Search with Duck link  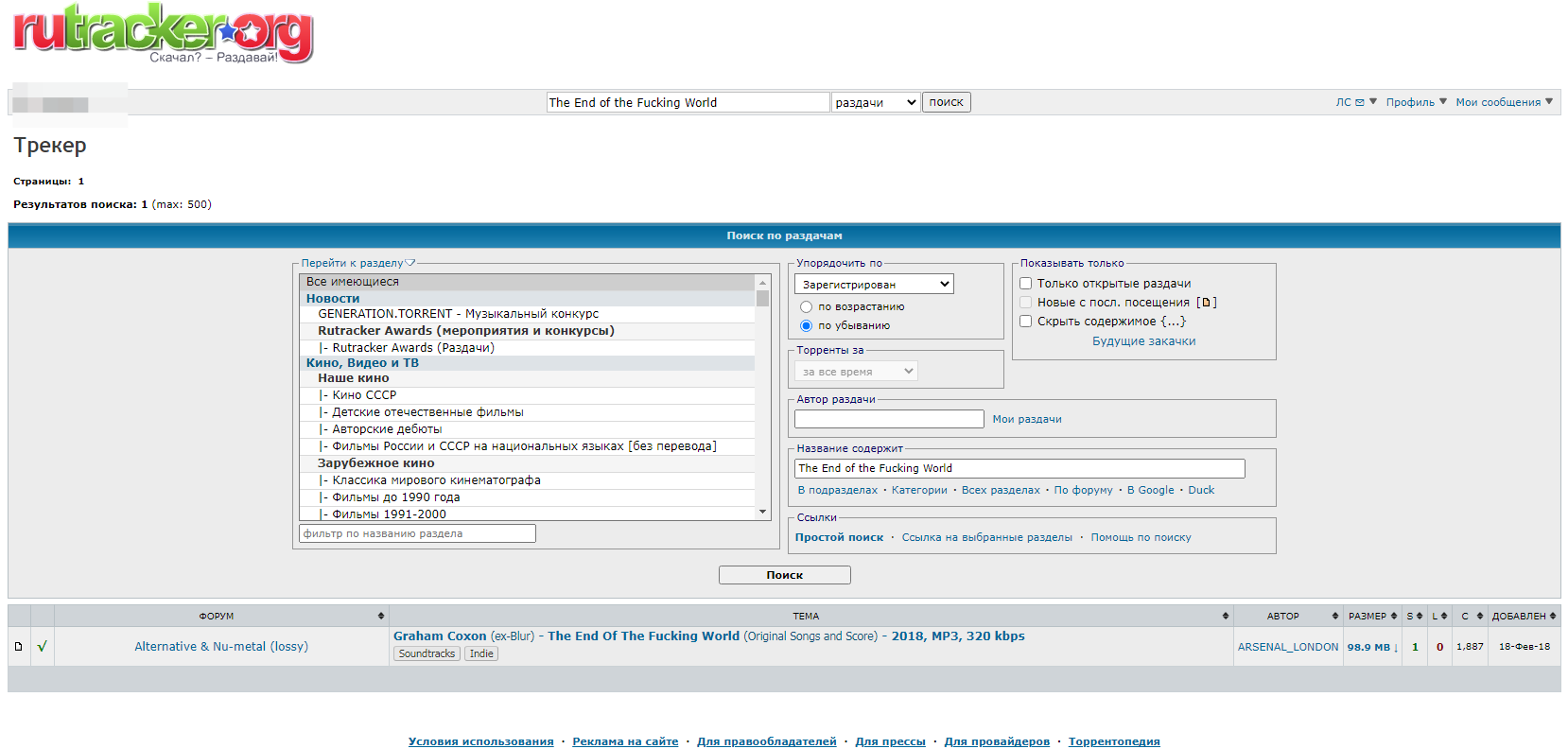click(x=1201, y=490)
